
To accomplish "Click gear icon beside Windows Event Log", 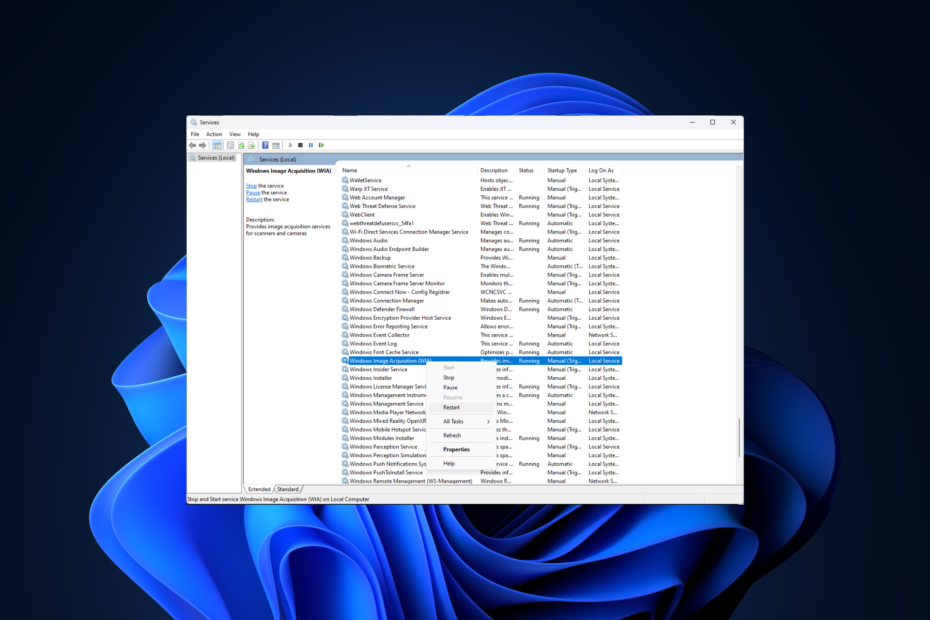I will click(345, 344).
